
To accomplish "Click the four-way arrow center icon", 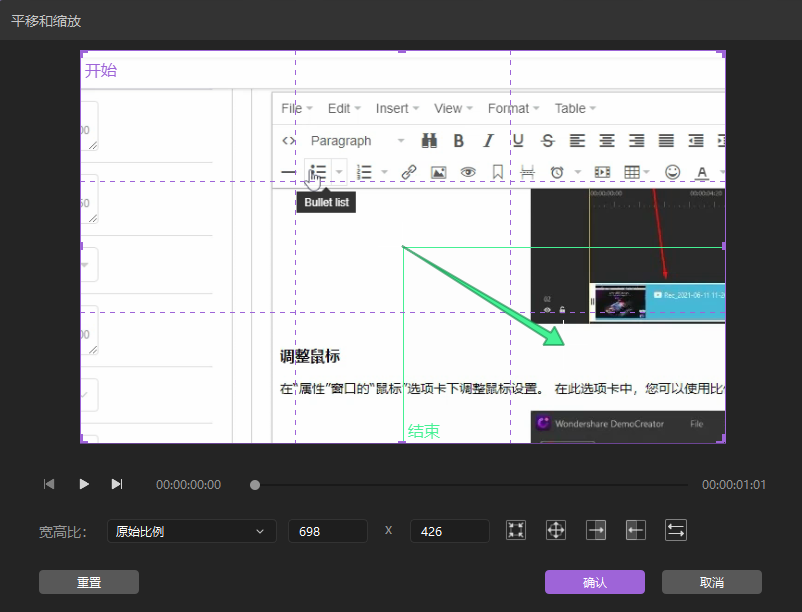I will tap(556, 531).
